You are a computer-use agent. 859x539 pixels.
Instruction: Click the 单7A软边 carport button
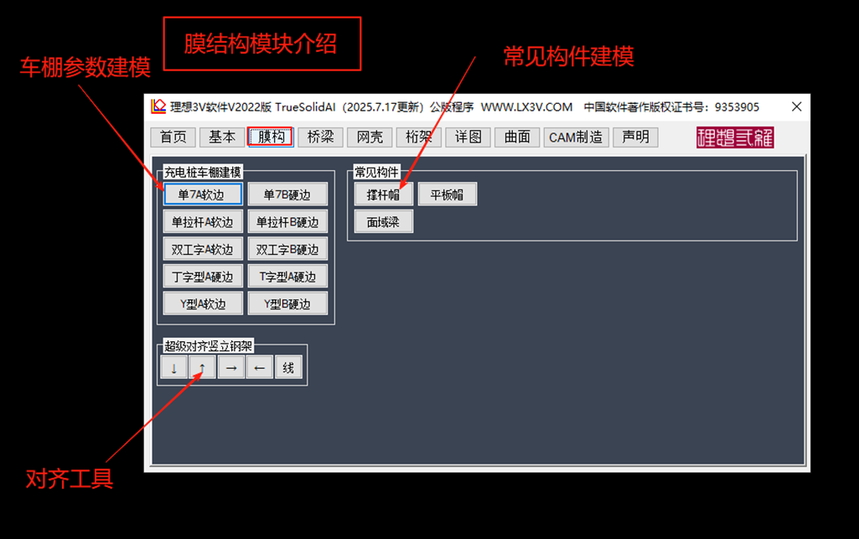(203, 194)
